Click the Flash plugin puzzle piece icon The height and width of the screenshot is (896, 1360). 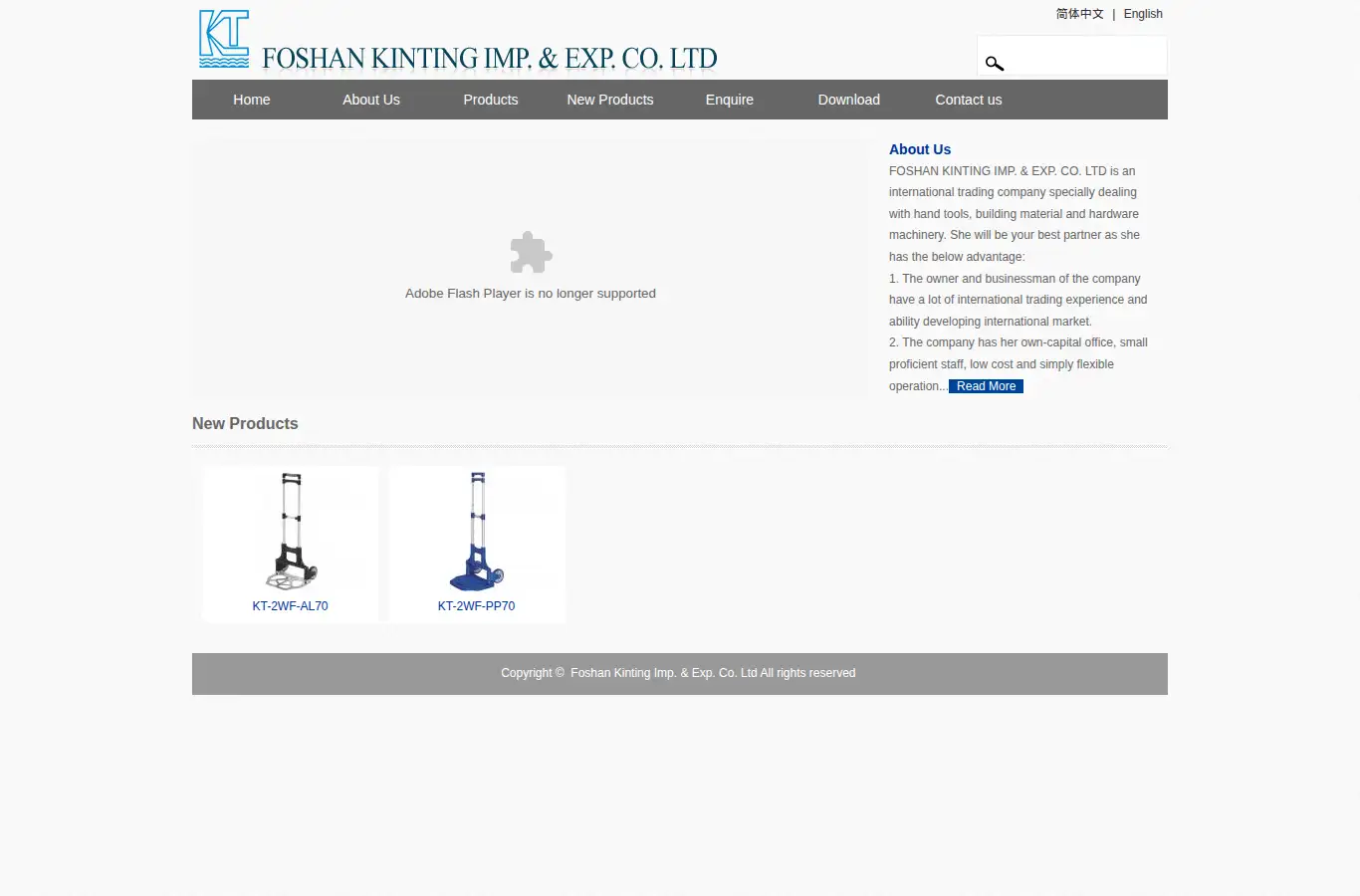[x=531, y=253]
